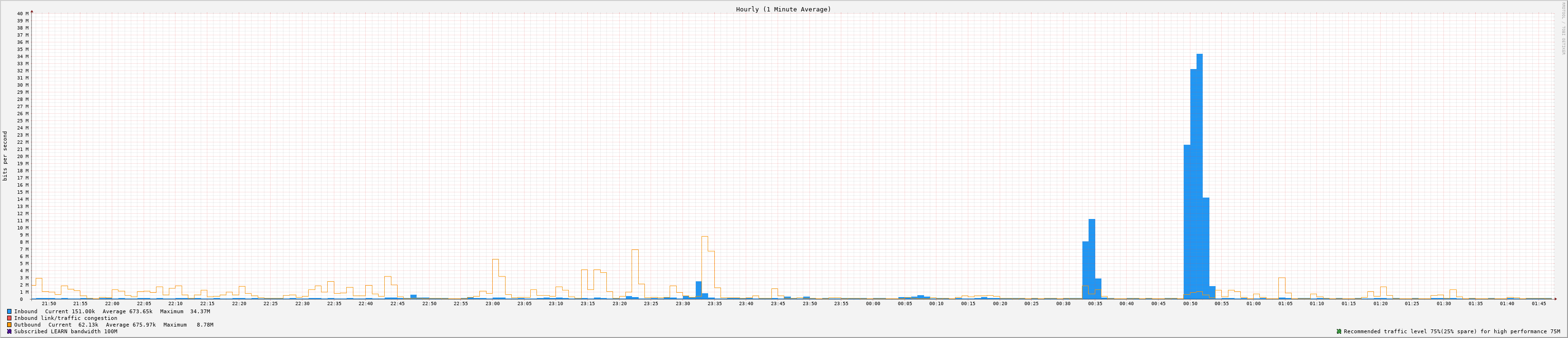Click the orange Outbound legend swatch
Viewport: 1568px width, 338px height.
[x=9, y=325]
